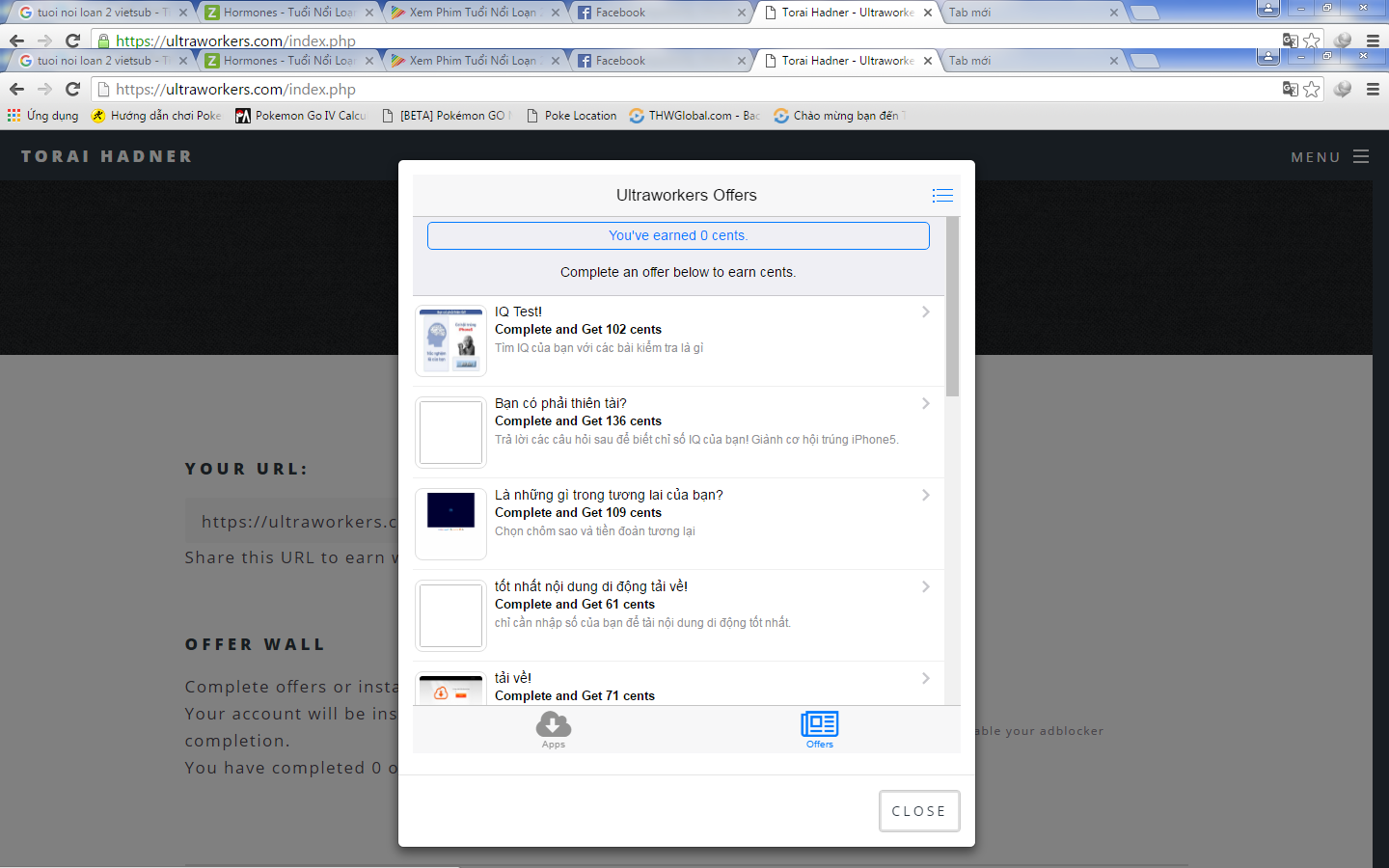Open the "tải về!" offer title
Screen dimensions: 1389x868
pyautogui.click(x=513, y=678)
